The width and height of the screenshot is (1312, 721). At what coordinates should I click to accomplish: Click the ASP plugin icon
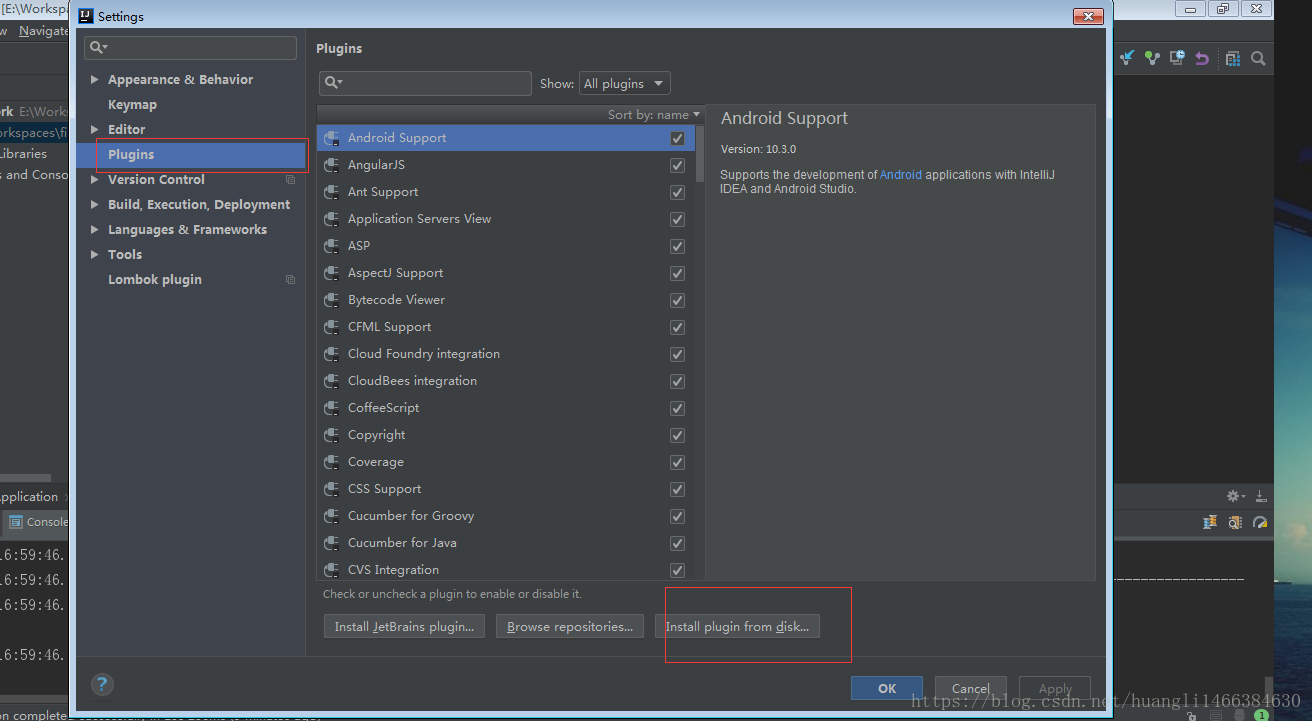tap(332, 246)
